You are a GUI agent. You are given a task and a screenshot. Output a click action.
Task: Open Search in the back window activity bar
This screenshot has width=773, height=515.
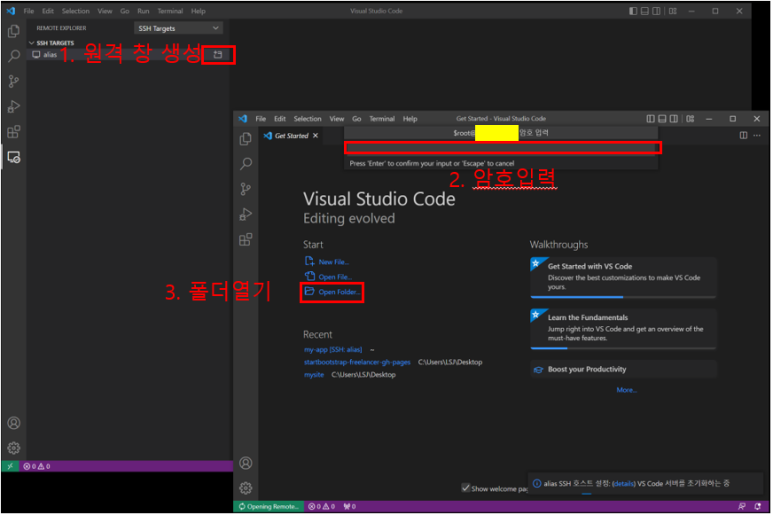click(x=14, y=56)
